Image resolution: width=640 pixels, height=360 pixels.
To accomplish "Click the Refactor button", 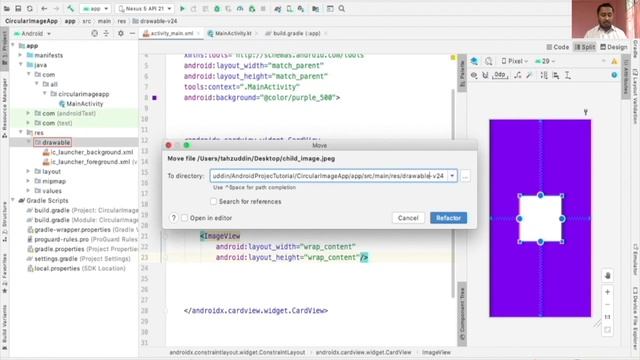I will point(448,218).
